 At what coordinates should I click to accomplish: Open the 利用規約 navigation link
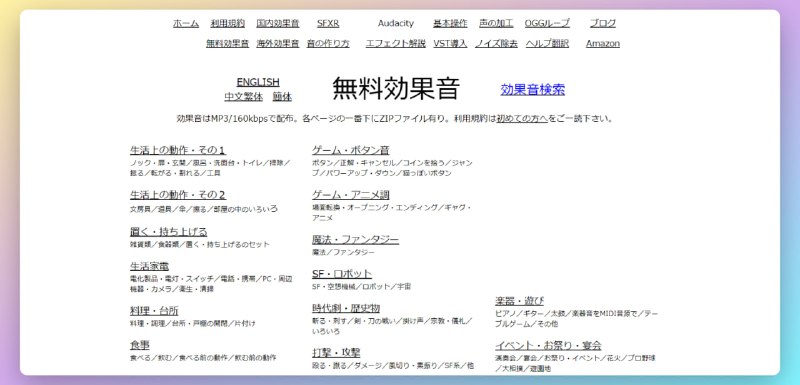(x=228, y=23)
